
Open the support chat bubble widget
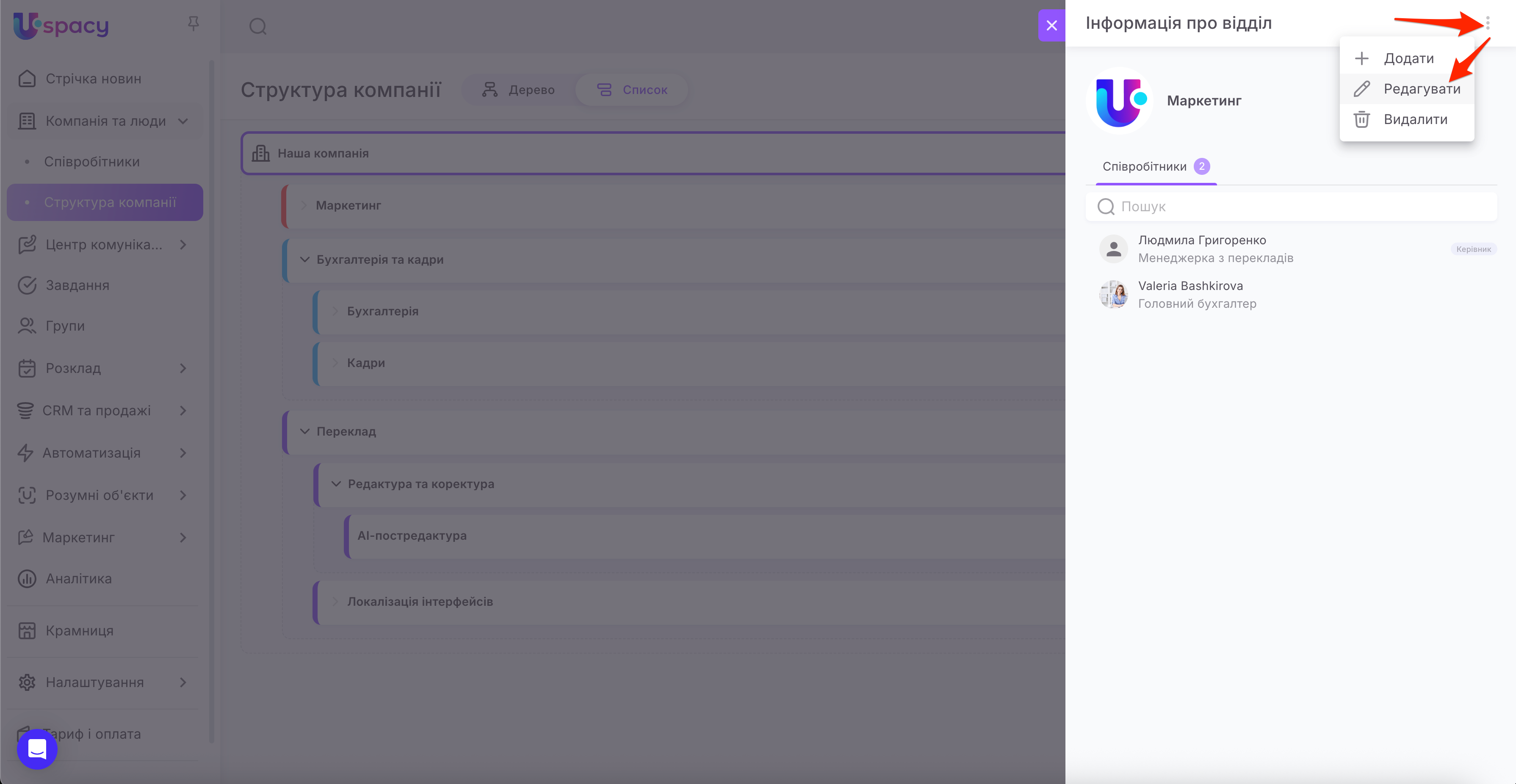pyautogui.click(x=37, y=749)
